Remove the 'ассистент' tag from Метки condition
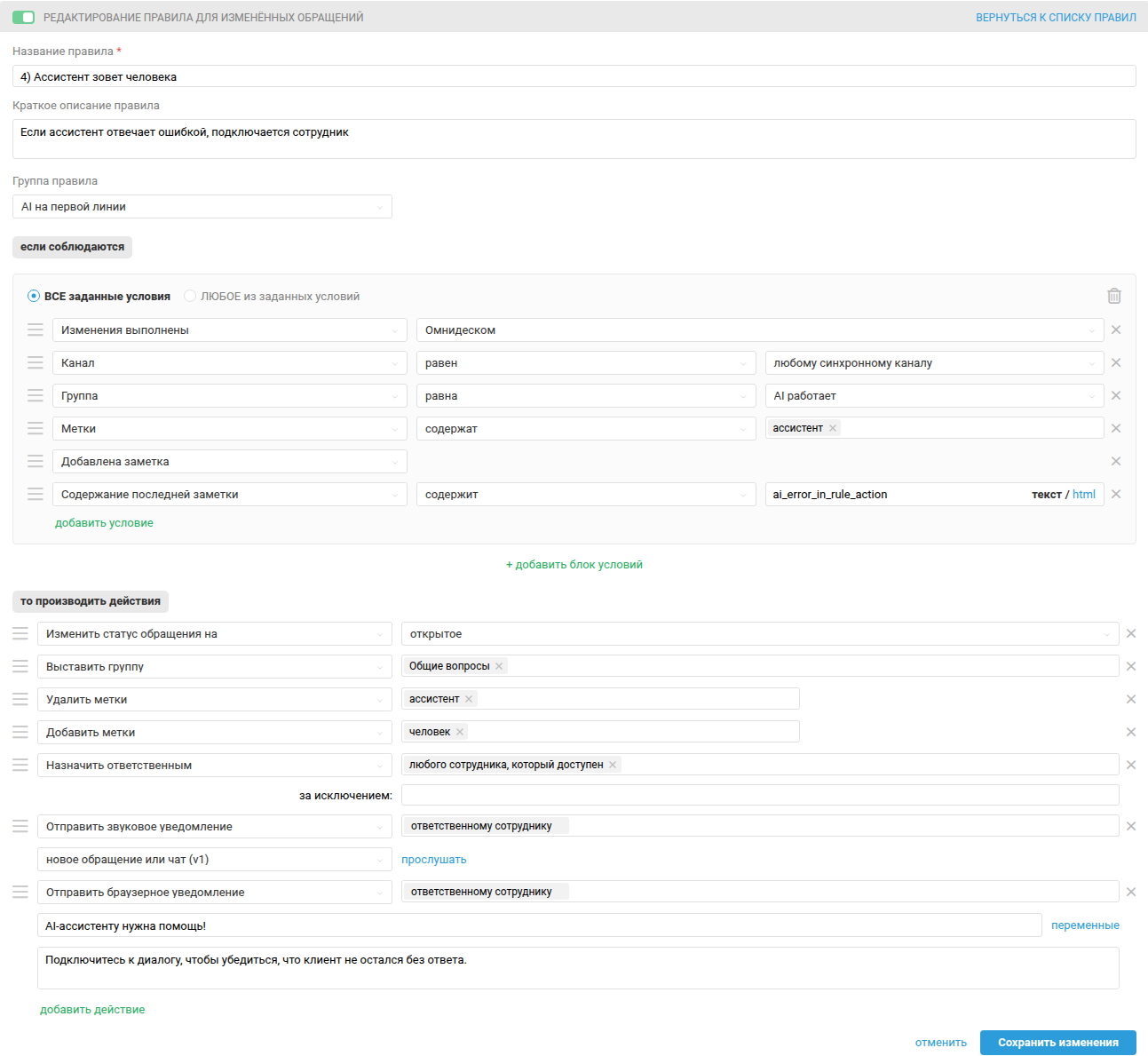Image resolution: width=1148 pixels, height=1056 pixels. tap(833, 428)
